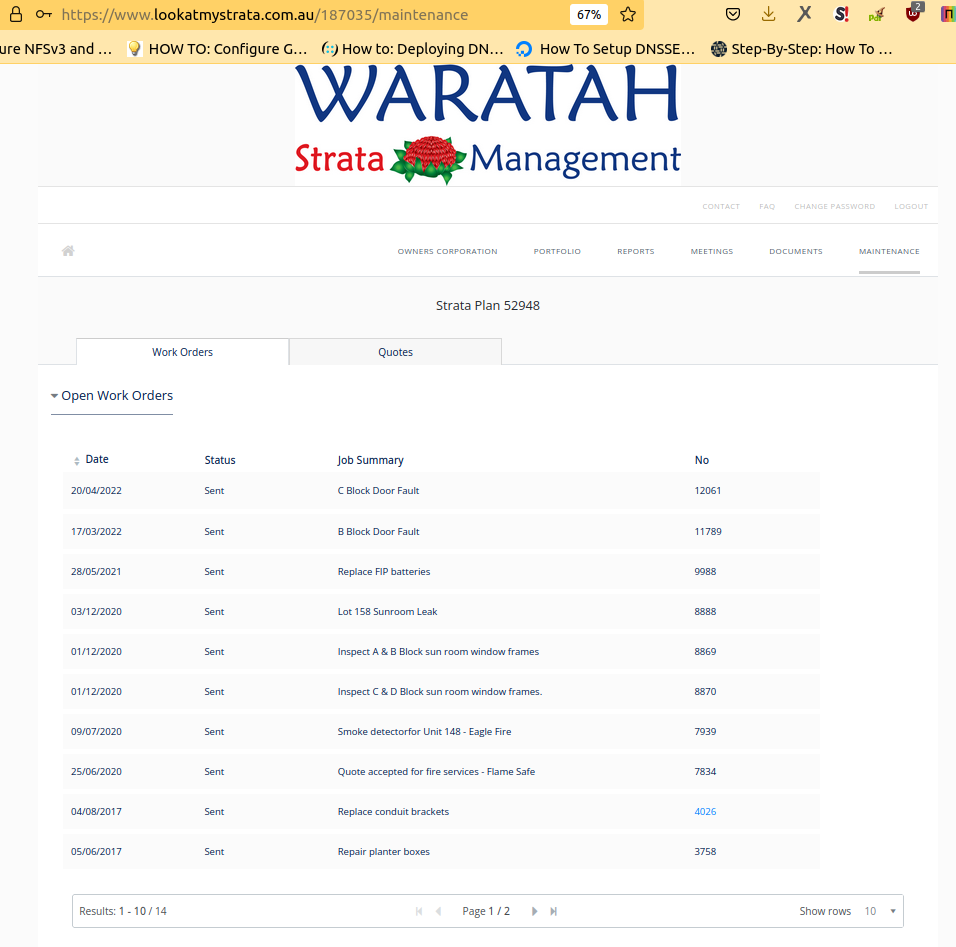
Task: Click the 'Replace conduit brackets' job
Action: [393, 812]
